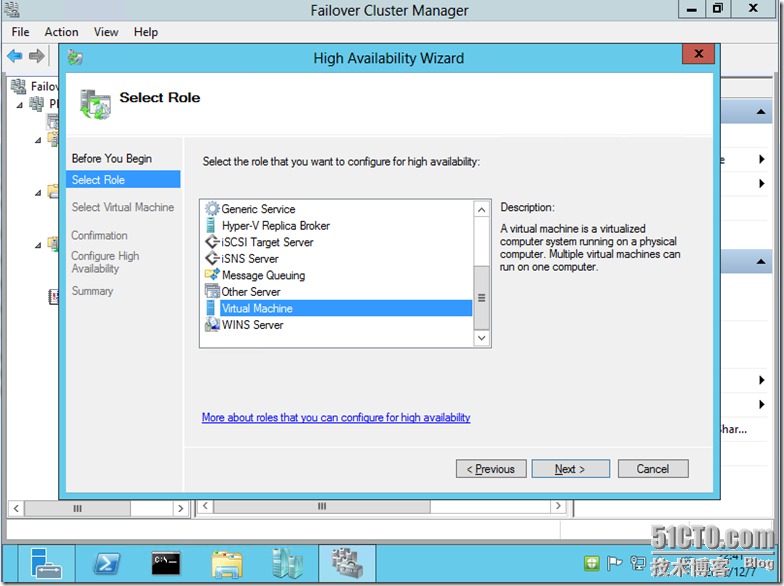Click the wizard title bar icon
Image resolution: width=784 pixels, height=586 pixels.
pos(75,58)
